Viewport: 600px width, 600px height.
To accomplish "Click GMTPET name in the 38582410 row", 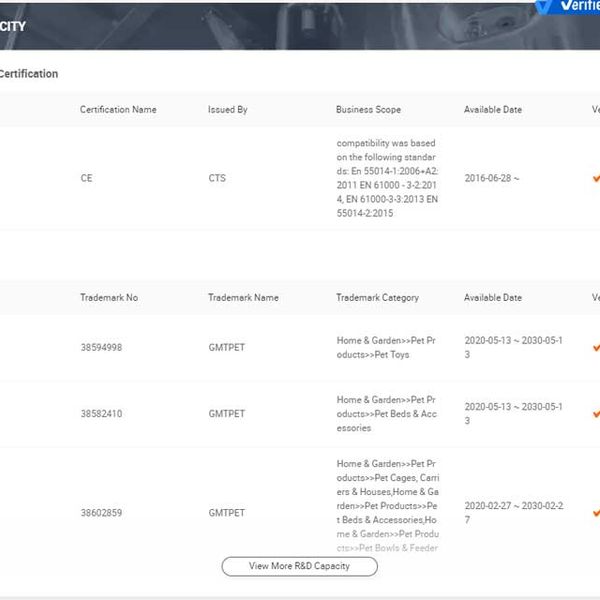I will point(227,414).
